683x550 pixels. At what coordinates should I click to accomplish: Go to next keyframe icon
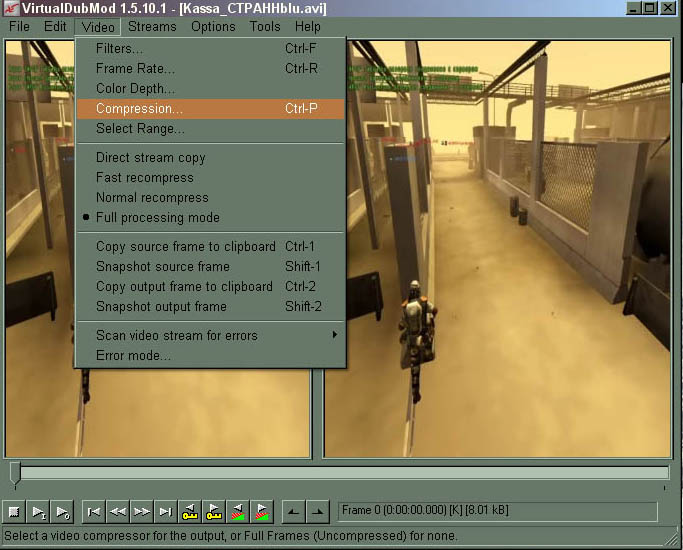click(x=214, y=511)
